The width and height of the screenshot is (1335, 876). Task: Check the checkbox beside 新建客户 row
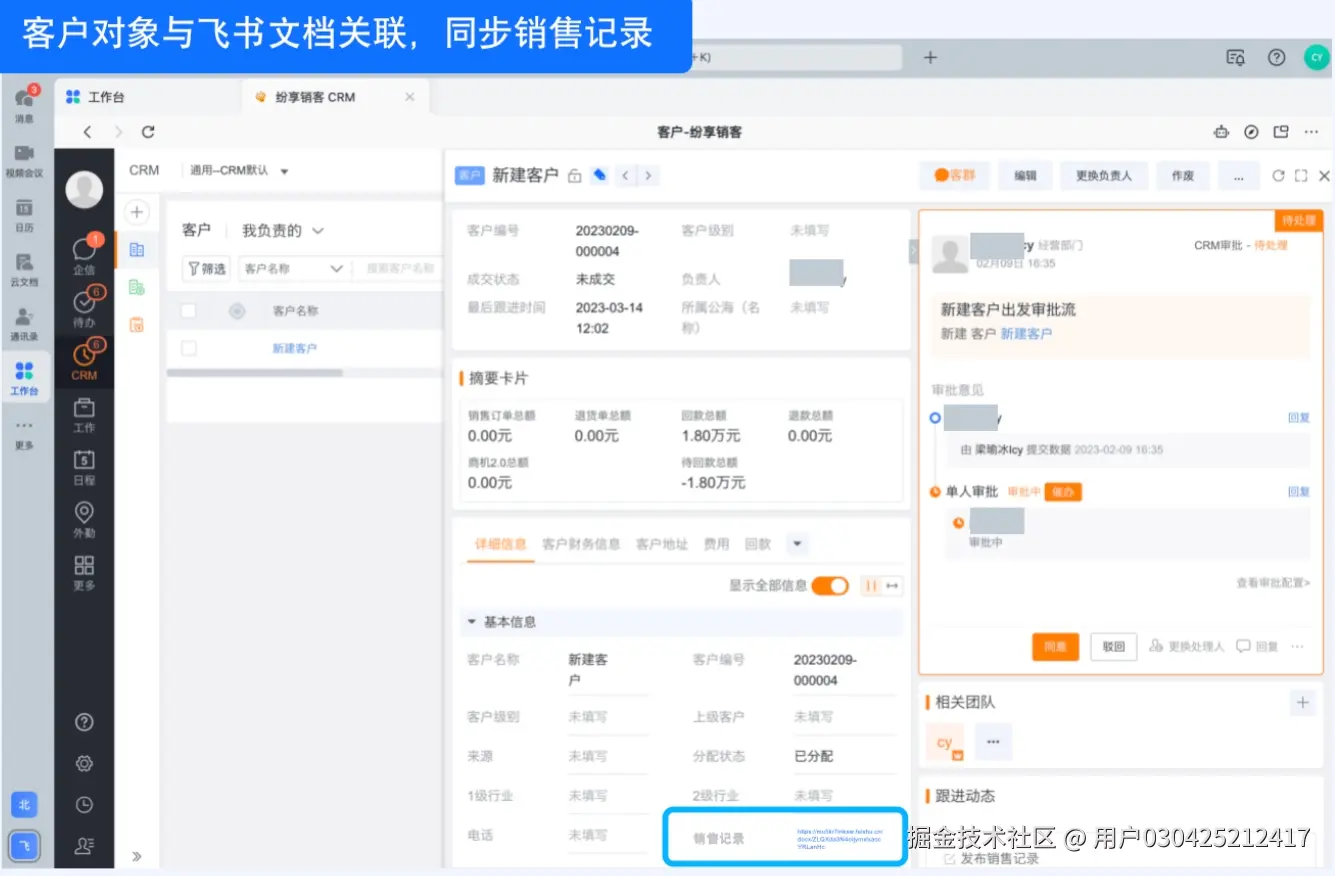point(187,349)
